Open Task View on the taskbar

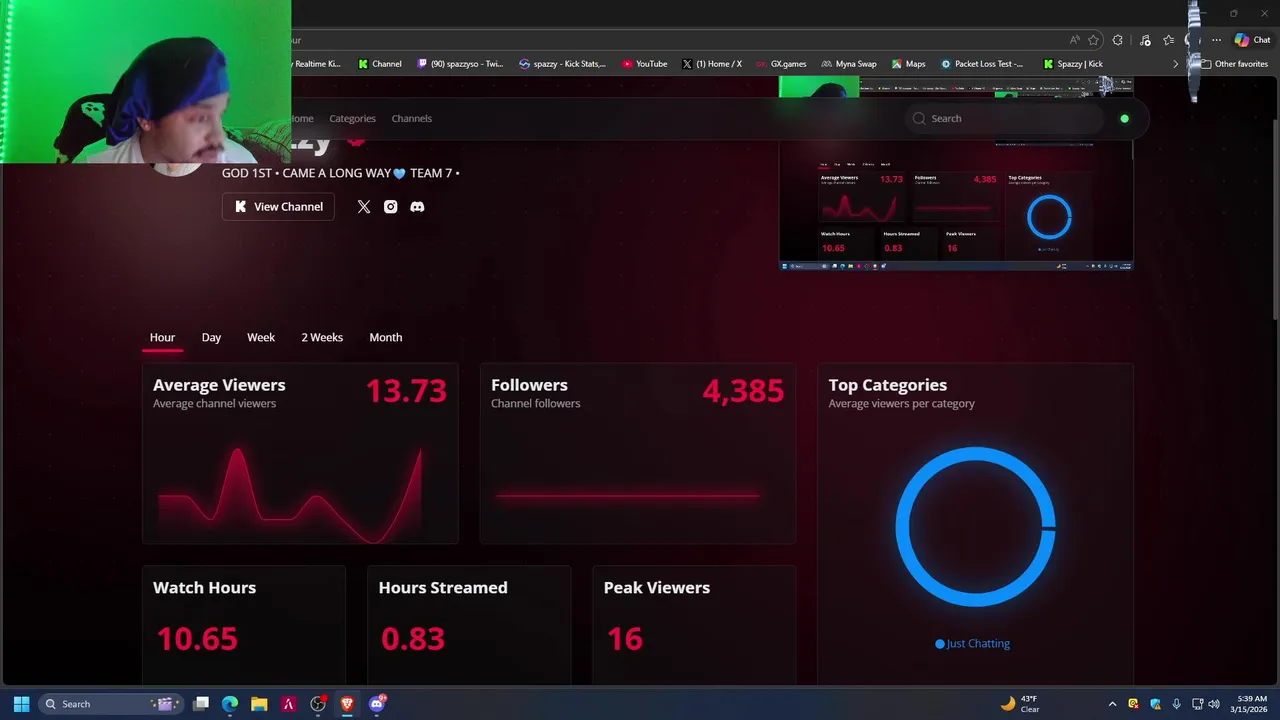pos(201,704)
